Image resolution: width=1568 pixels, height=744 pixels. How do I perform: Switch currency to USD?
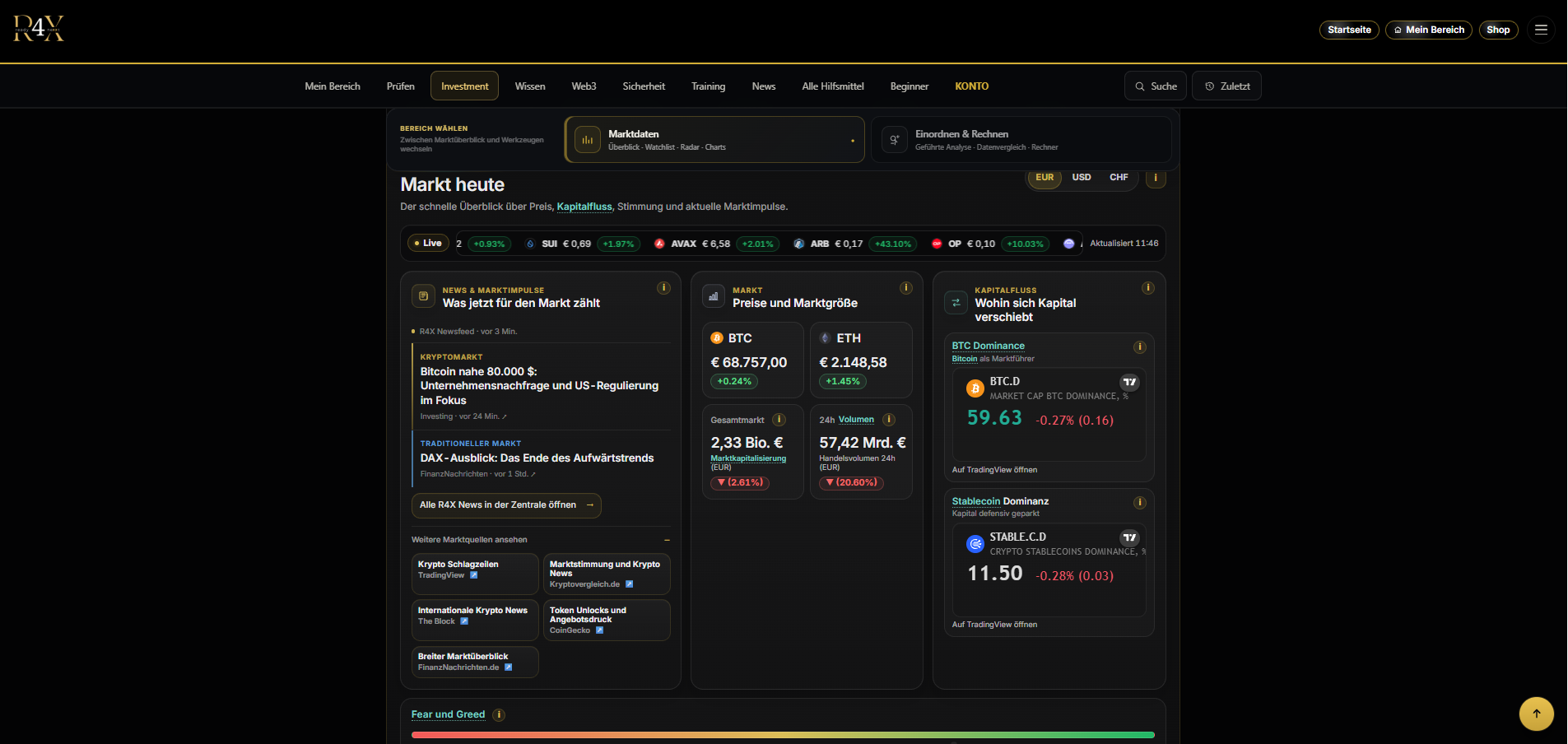tap(1082, 178)
